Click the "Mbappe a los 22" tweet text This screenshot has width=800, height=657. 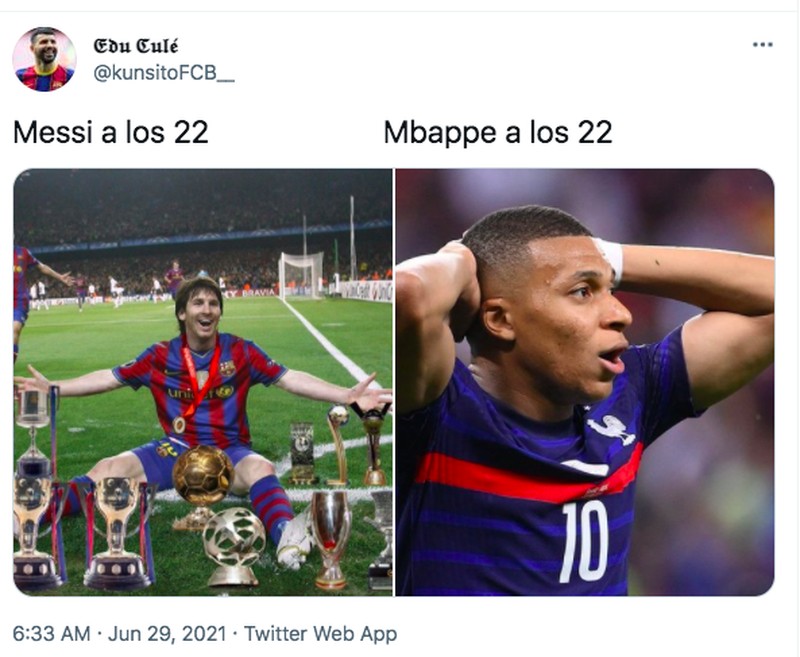498,133
